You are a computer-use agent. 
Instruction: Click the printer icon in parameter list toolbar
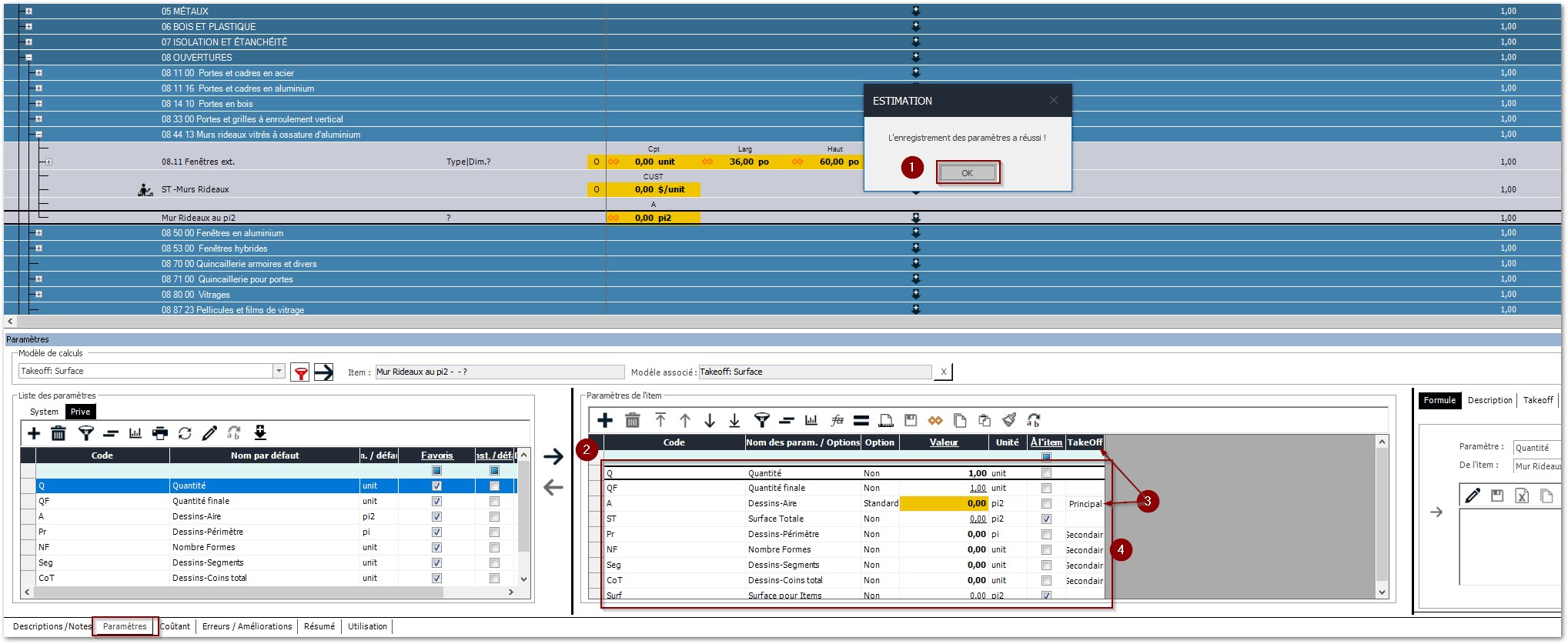pyautogui.click(x=160, y=434)
